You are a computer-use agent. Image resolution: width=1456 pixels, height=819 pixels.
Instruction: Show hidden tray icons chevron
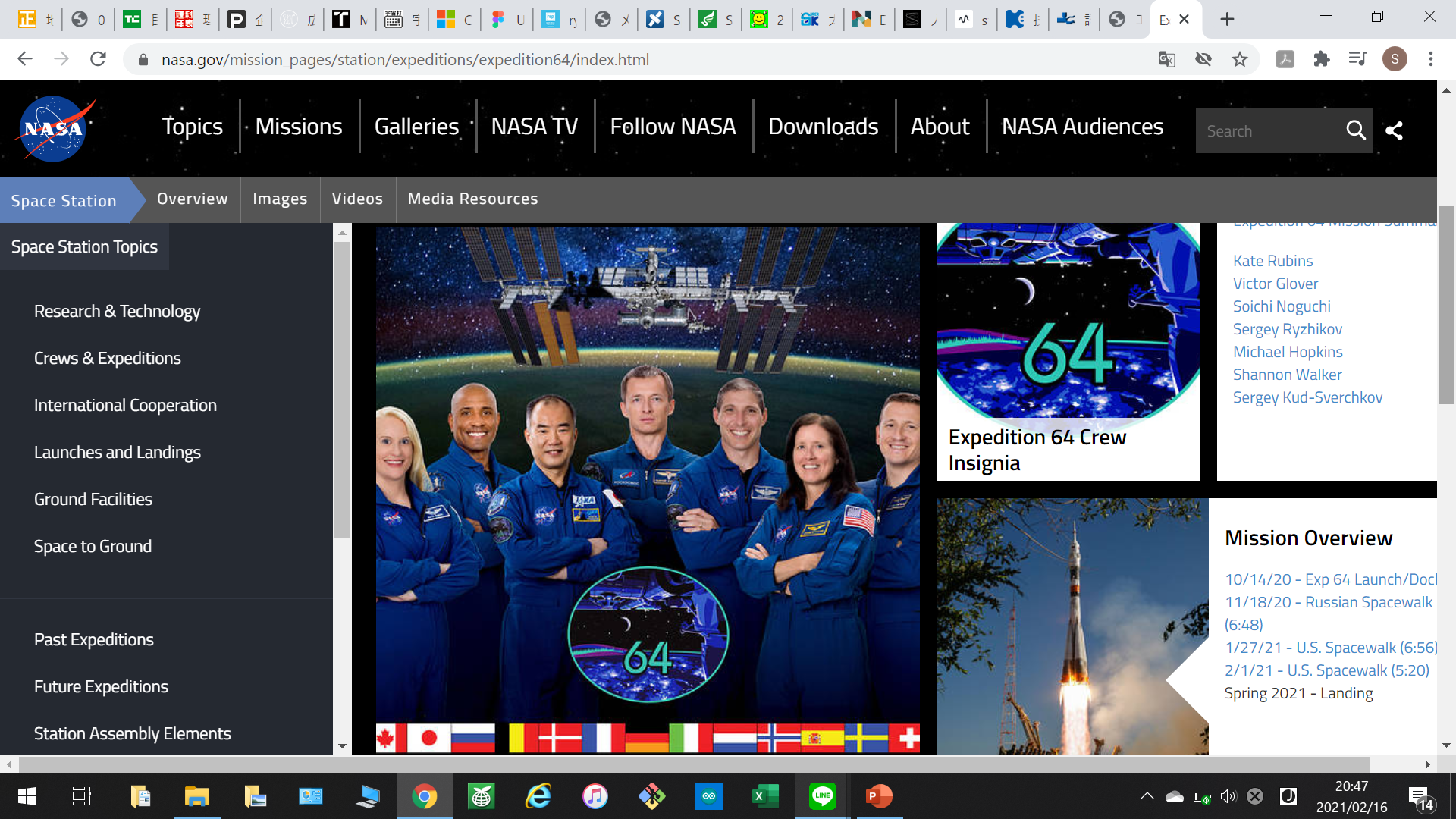pyautogui.click(x=1147, y=796)
